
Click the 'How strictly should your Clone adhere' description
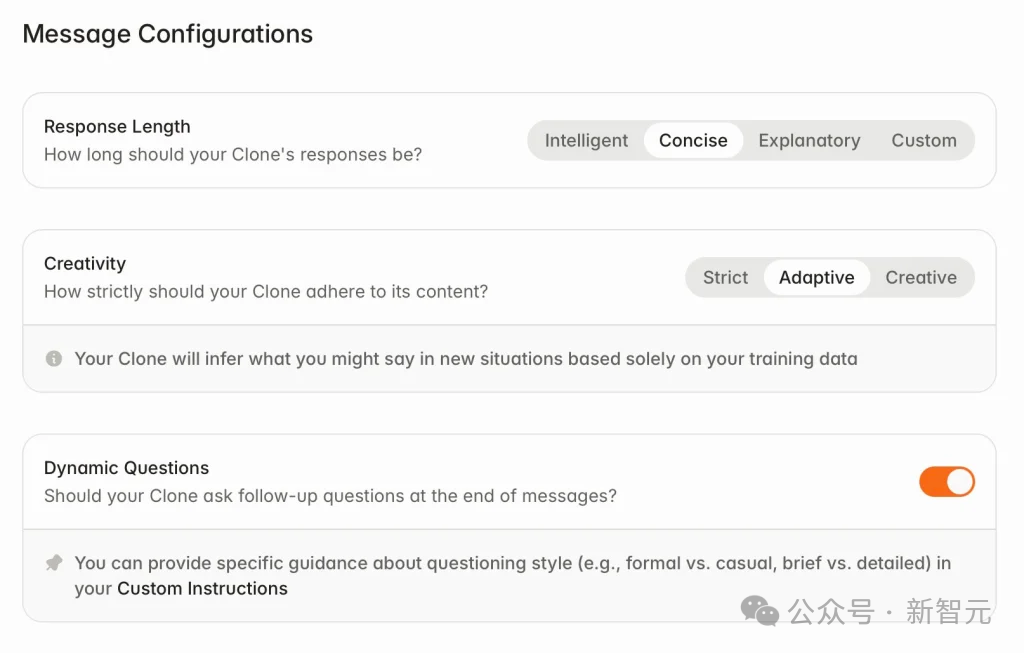click(266, 292)
